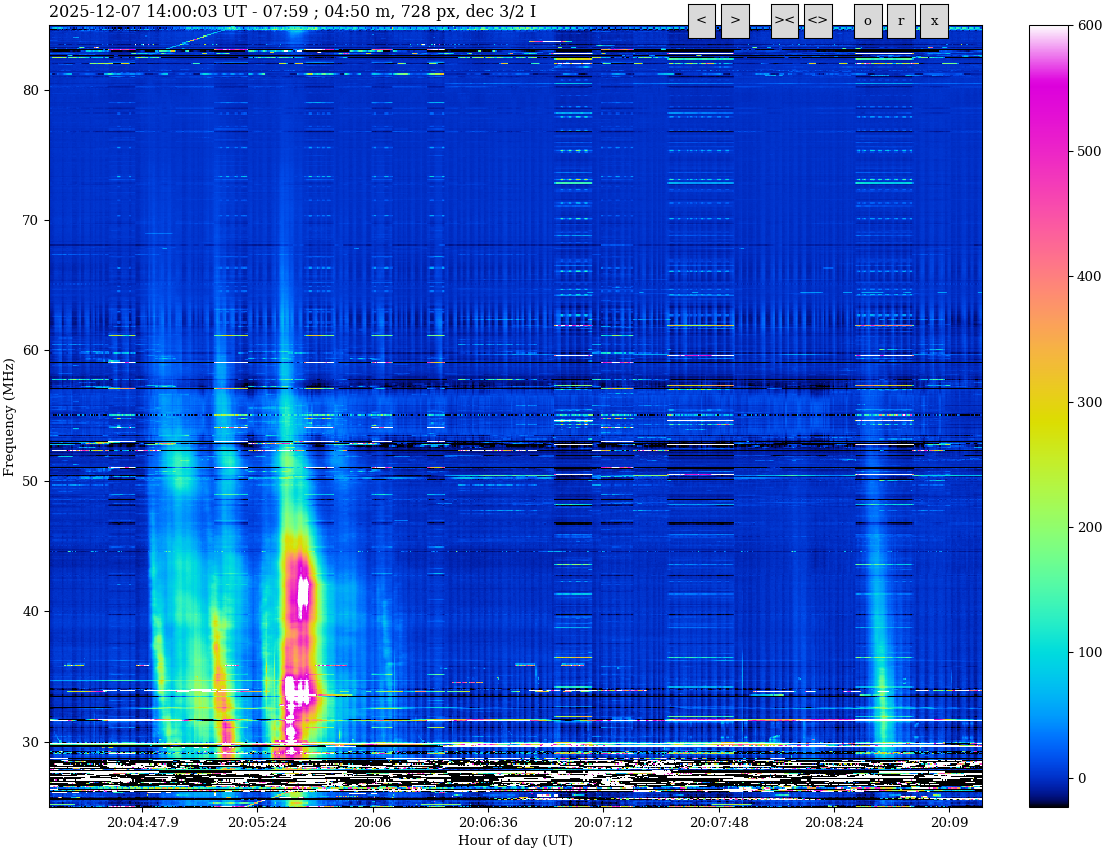Select the 20:08:24 time axis tick label

coord(834,823)
